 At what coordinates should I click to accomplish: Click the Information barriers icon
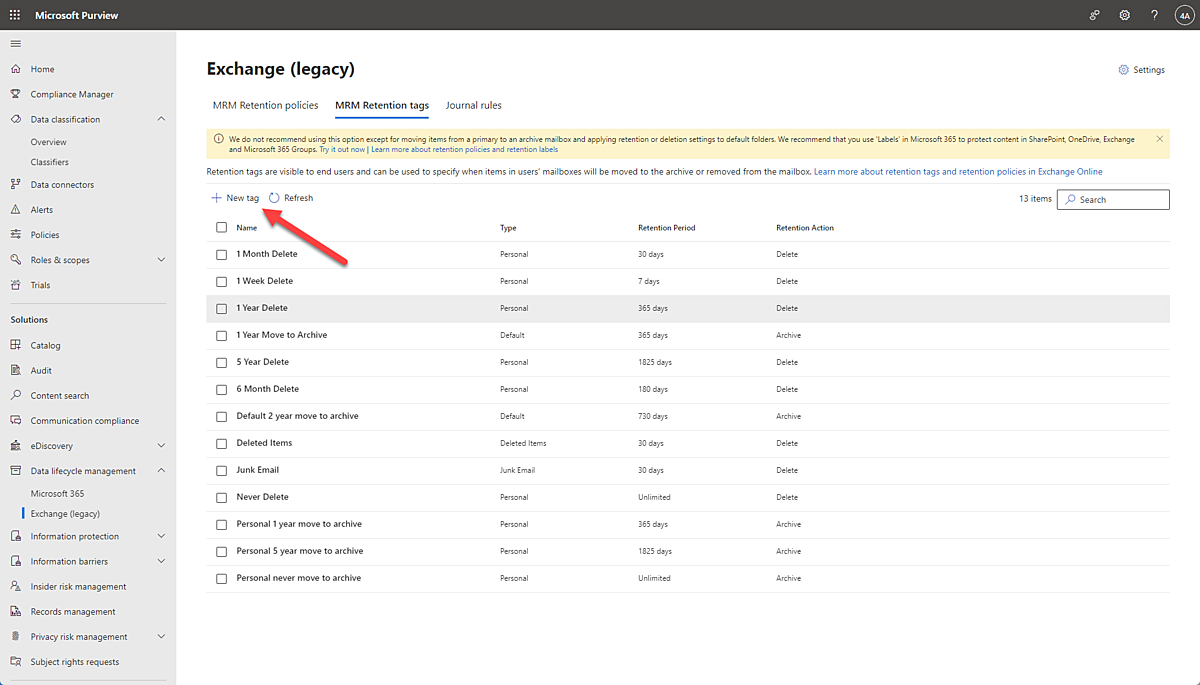[15, 561]
